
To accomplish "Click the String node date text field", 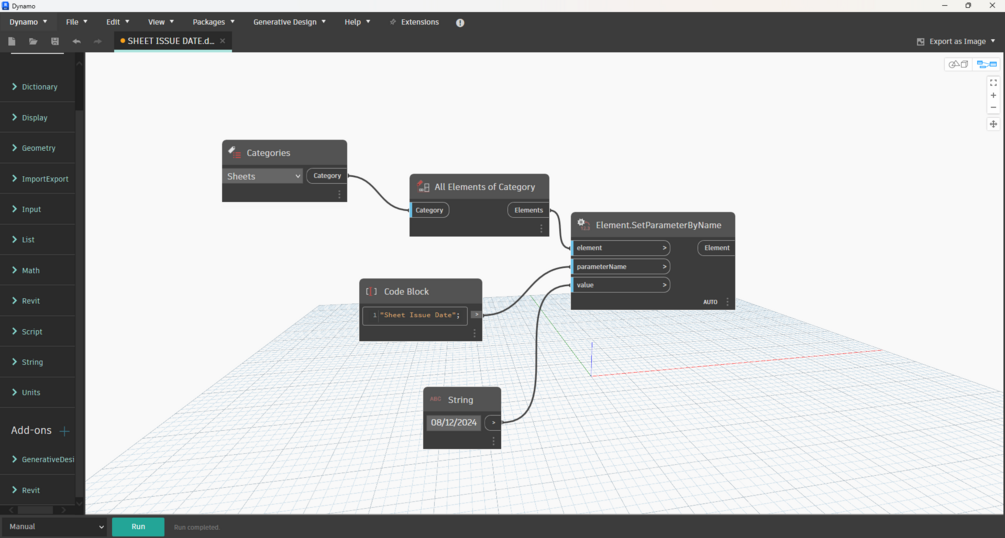I will pos(454,423).
